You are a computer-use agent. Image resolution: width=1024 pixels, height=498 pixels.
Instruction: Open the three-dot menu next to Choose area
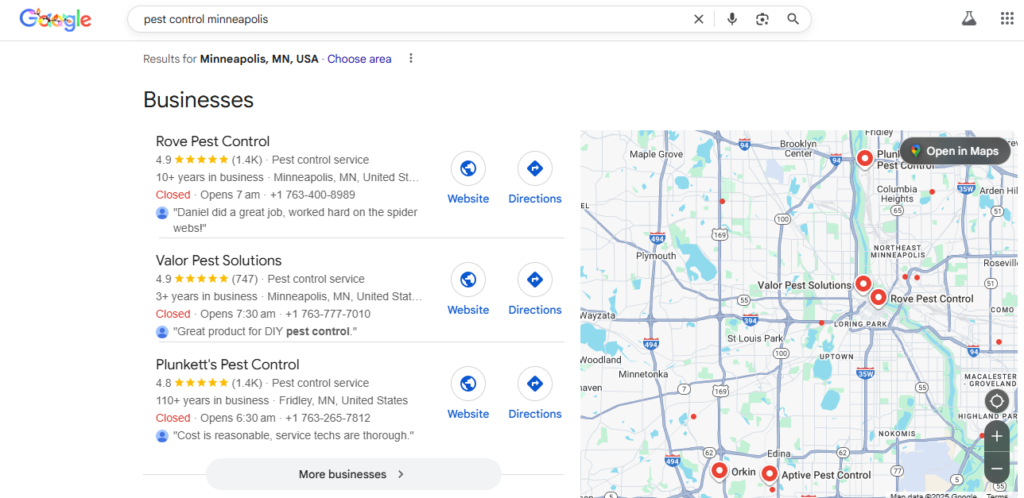[411, 59]
